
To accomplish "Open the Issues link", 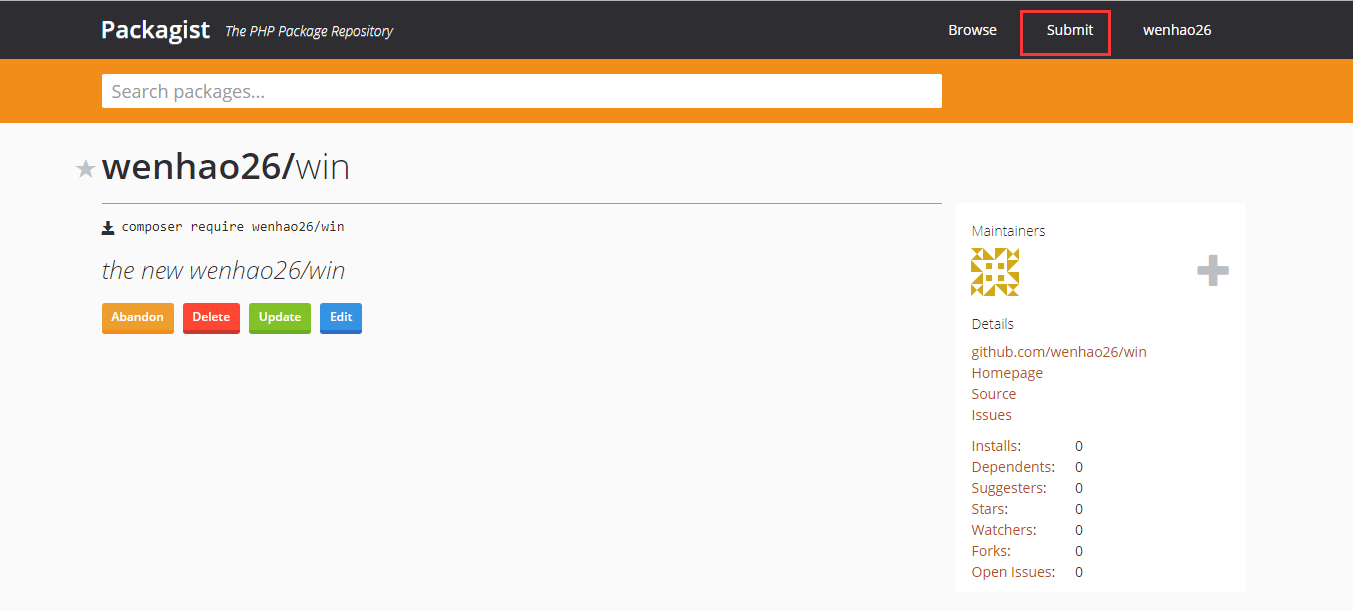I will pyautogui.click(x=991, y=415).
